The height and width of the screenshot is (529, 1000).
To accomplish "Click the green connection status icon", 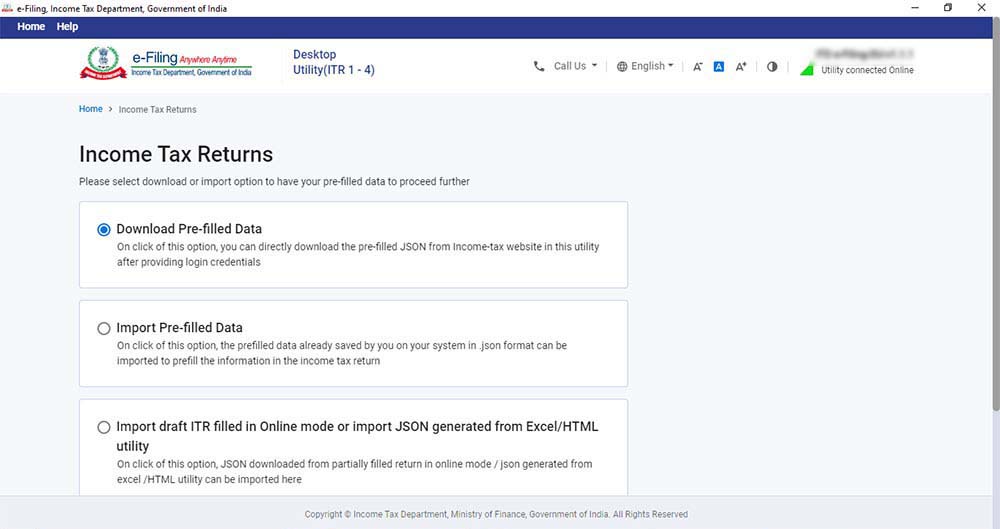I will click(x=807, y=69).
